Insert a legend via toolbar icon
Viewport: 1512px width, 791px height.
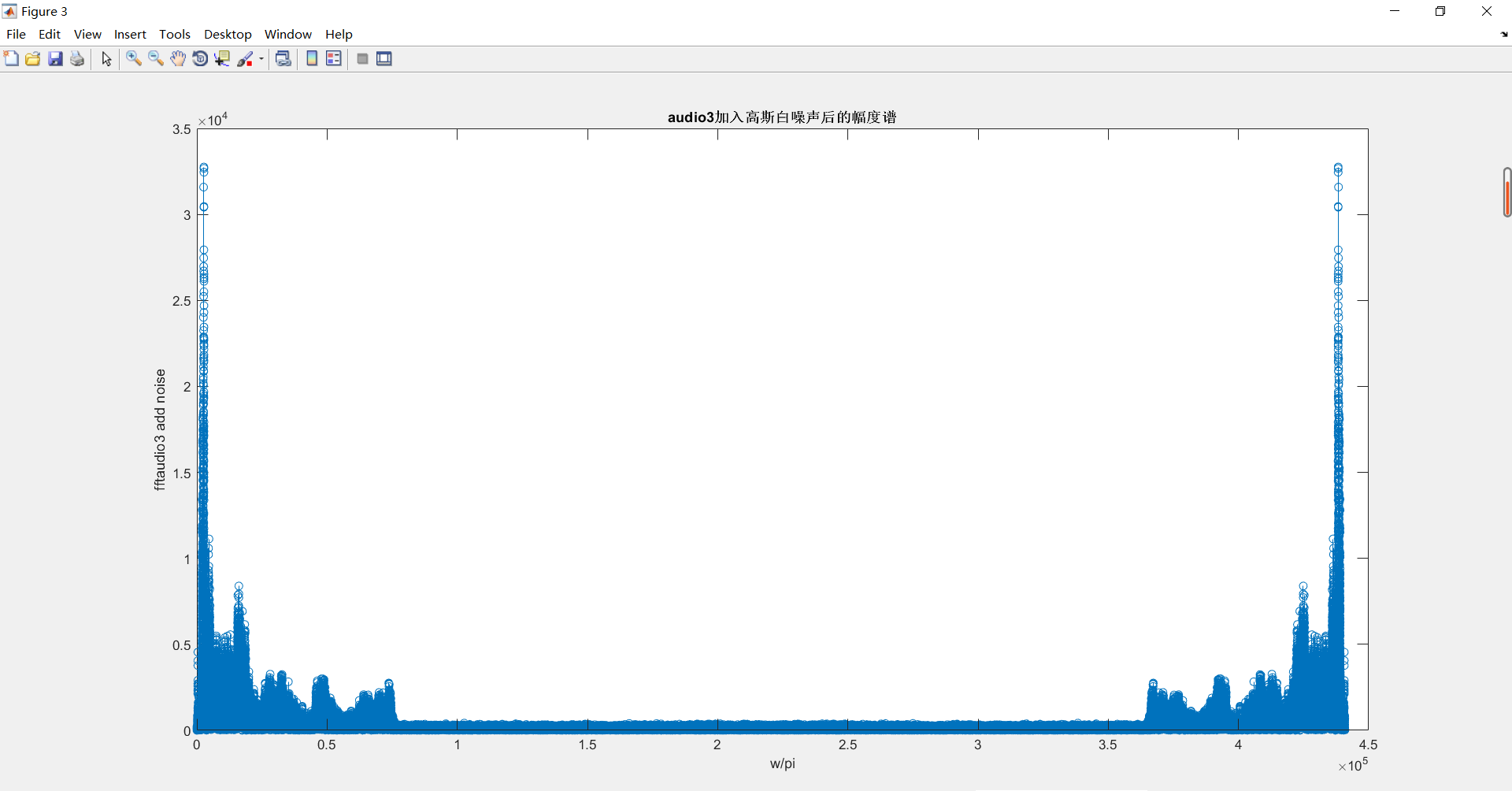(x=334, y=59)
